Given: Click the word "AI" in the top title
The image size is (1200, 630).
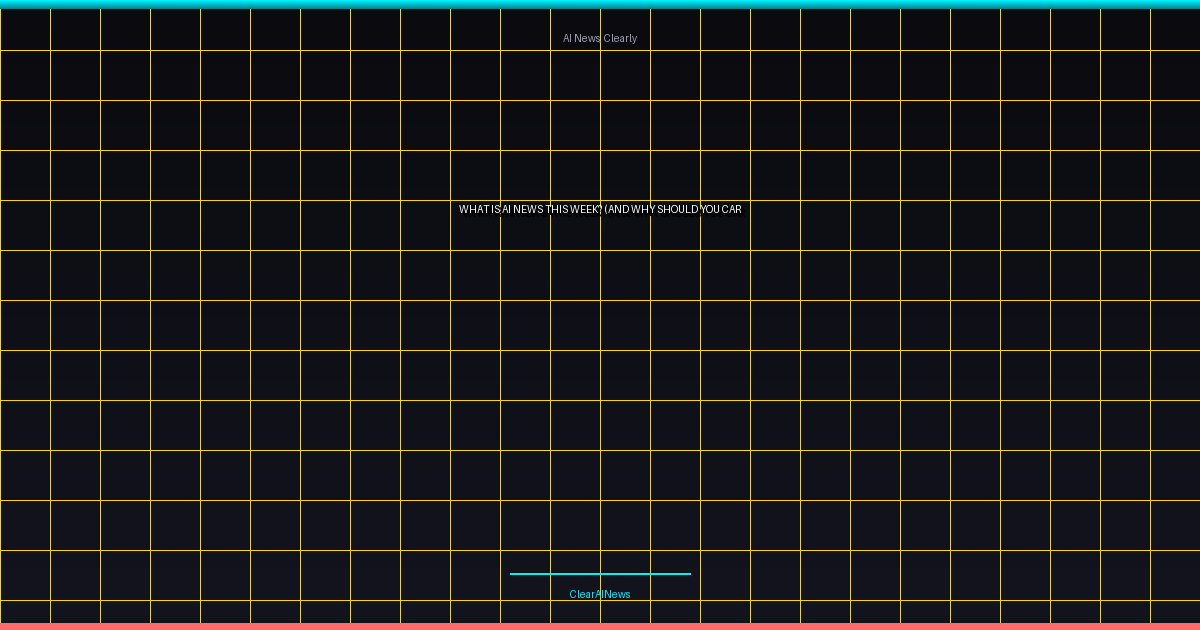Looking at the screenshot, I should 567,38.
